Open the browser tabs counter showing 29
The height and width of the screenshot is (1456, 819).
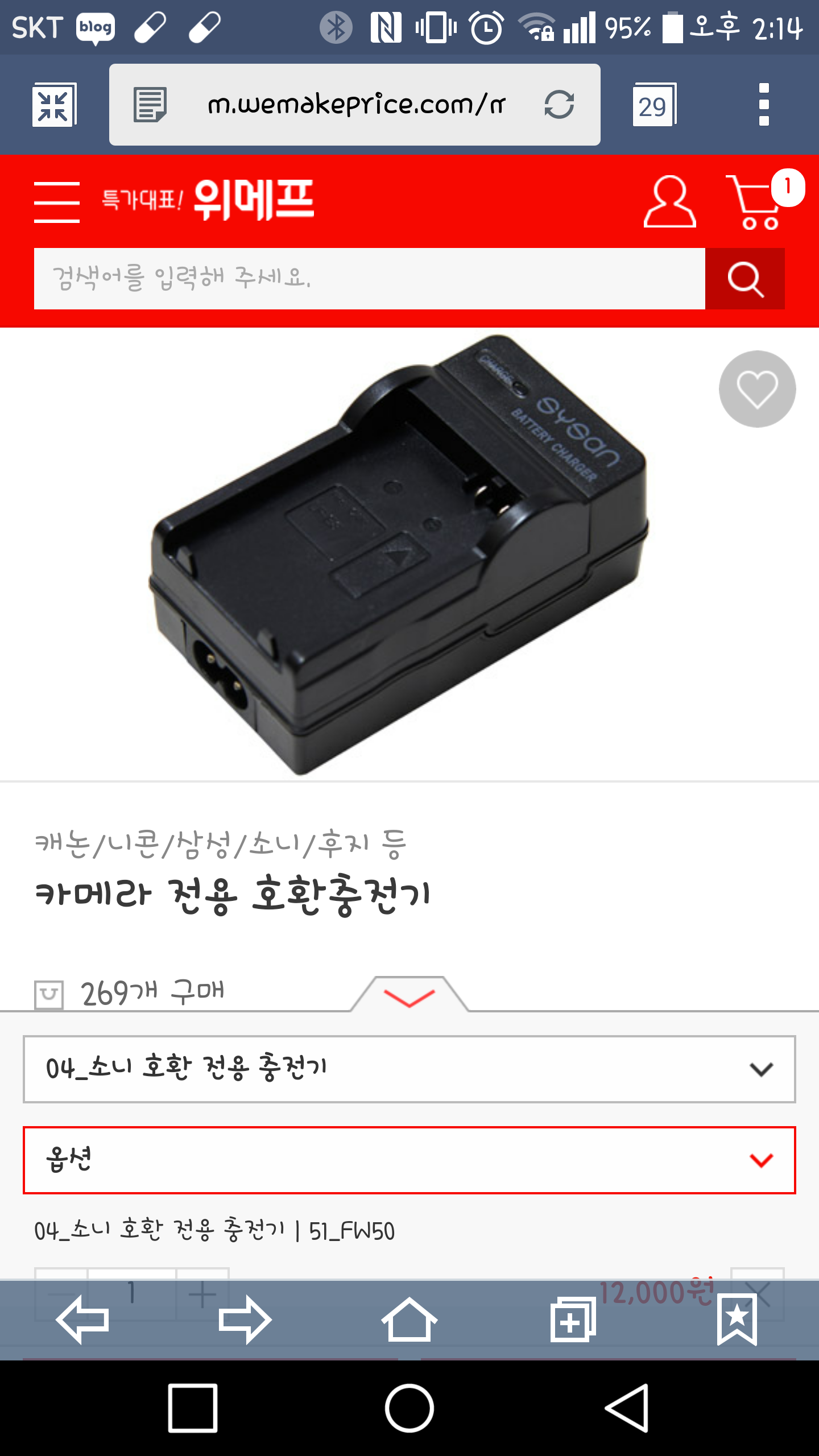(x=654, y=105)
